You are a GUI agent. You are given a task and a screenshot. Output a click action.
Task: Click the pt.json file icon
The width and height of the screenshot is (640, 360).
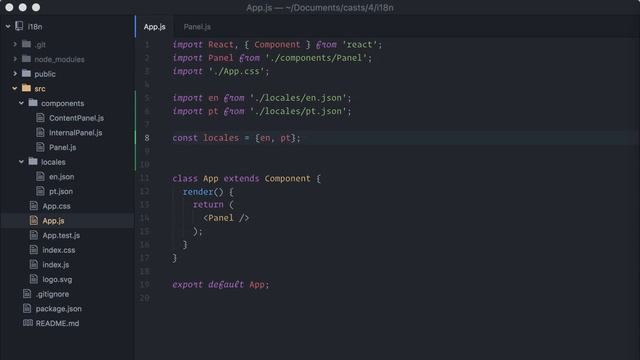click(40, 191)
